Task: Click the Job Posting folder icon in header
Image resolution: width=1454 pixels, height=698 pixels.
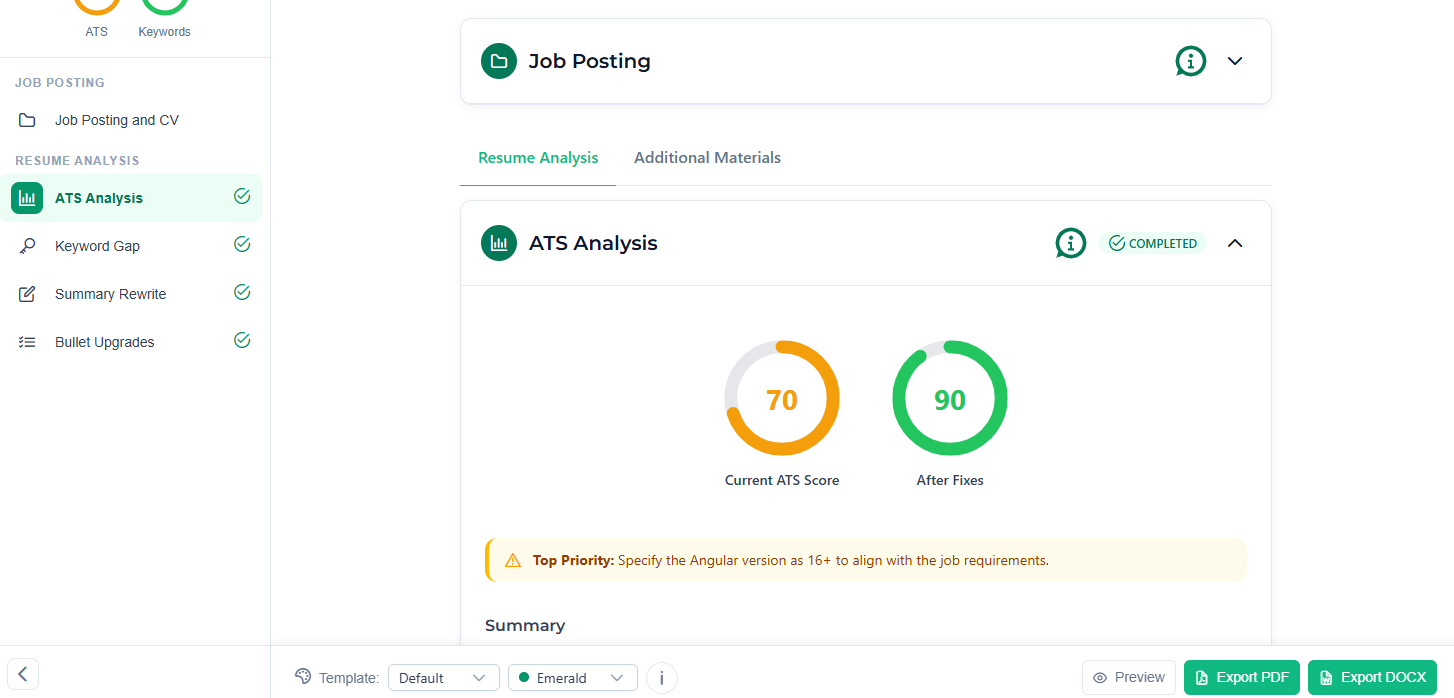Action: pyautogui.click(x=499, y=61)
